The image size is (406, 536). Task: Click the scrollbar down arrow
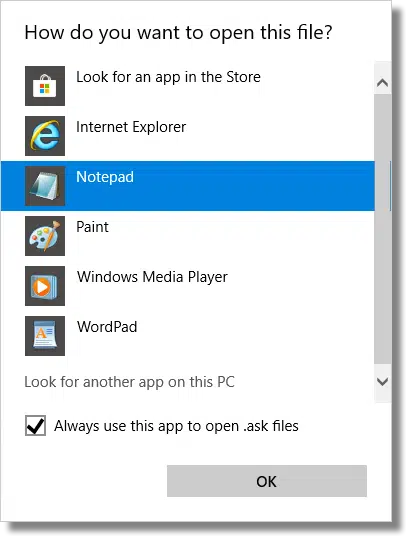click(x=382, y=381)
